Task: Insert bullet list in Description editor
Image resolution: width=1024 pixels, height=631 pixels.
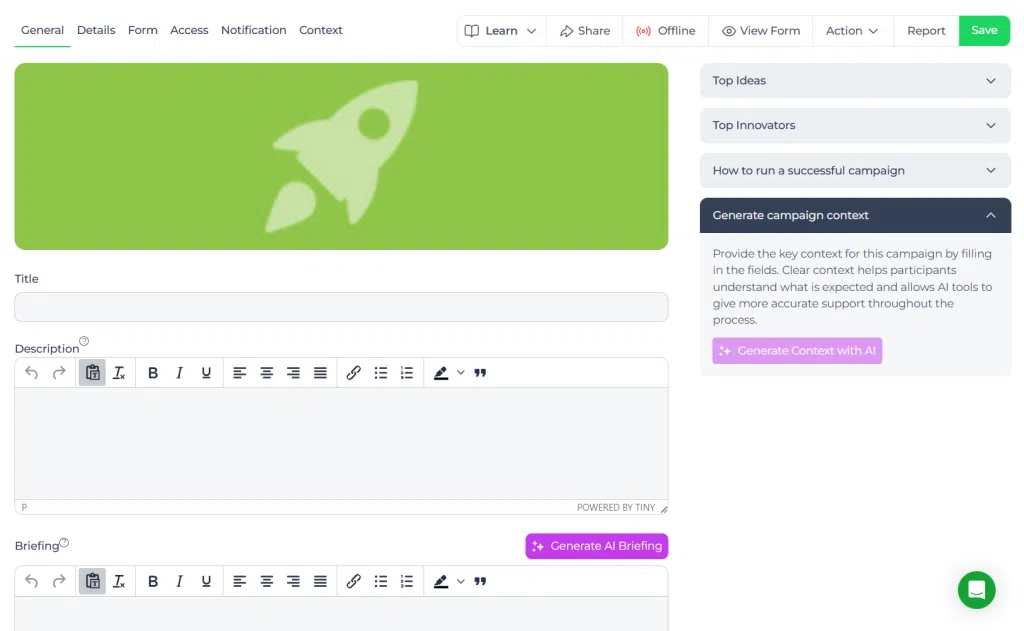Action: pyautogui.click(x=381, y=373)
